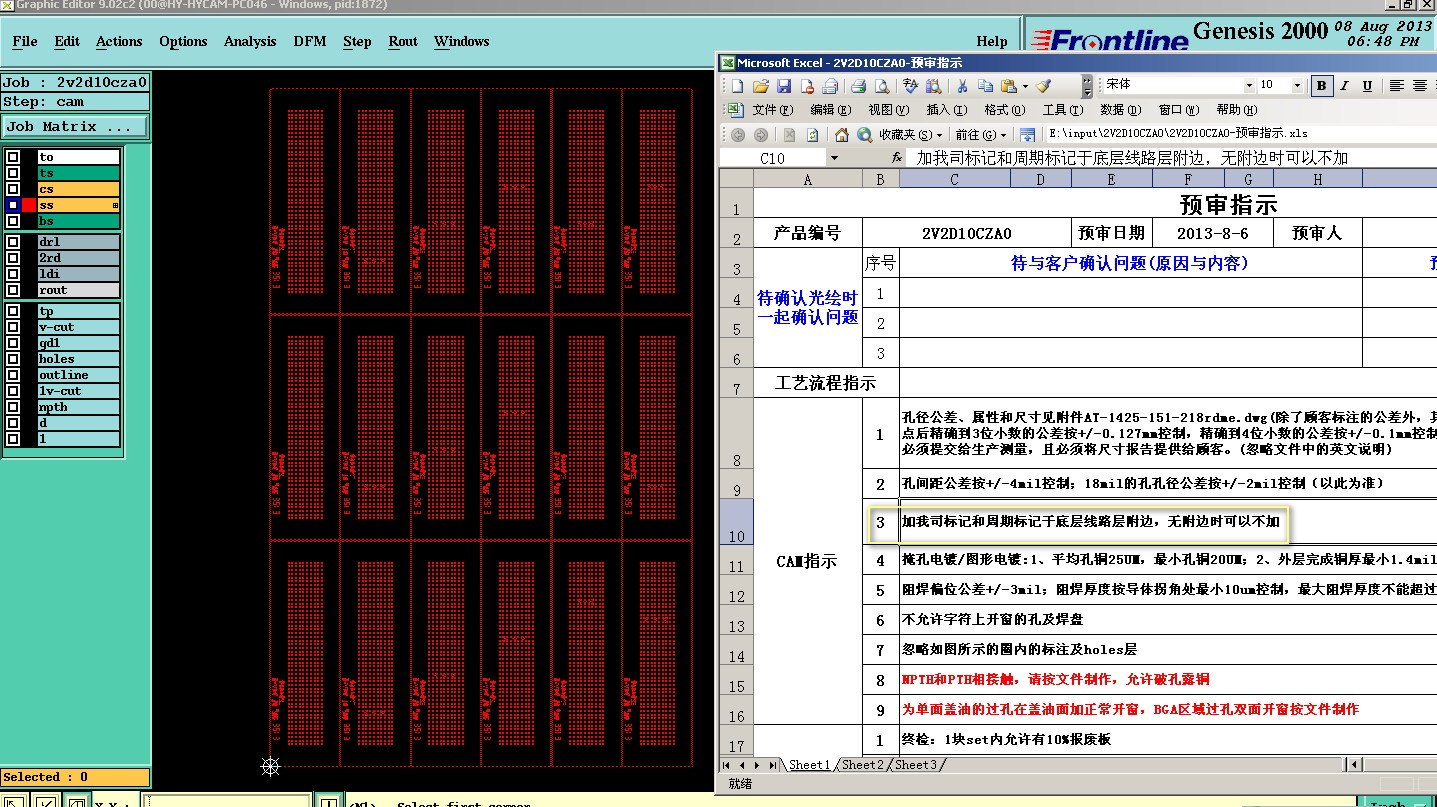Viewport: 1437px width, 807px height.
Task: Open the Excel 格式 Format menu
Action: point(1005,110)
